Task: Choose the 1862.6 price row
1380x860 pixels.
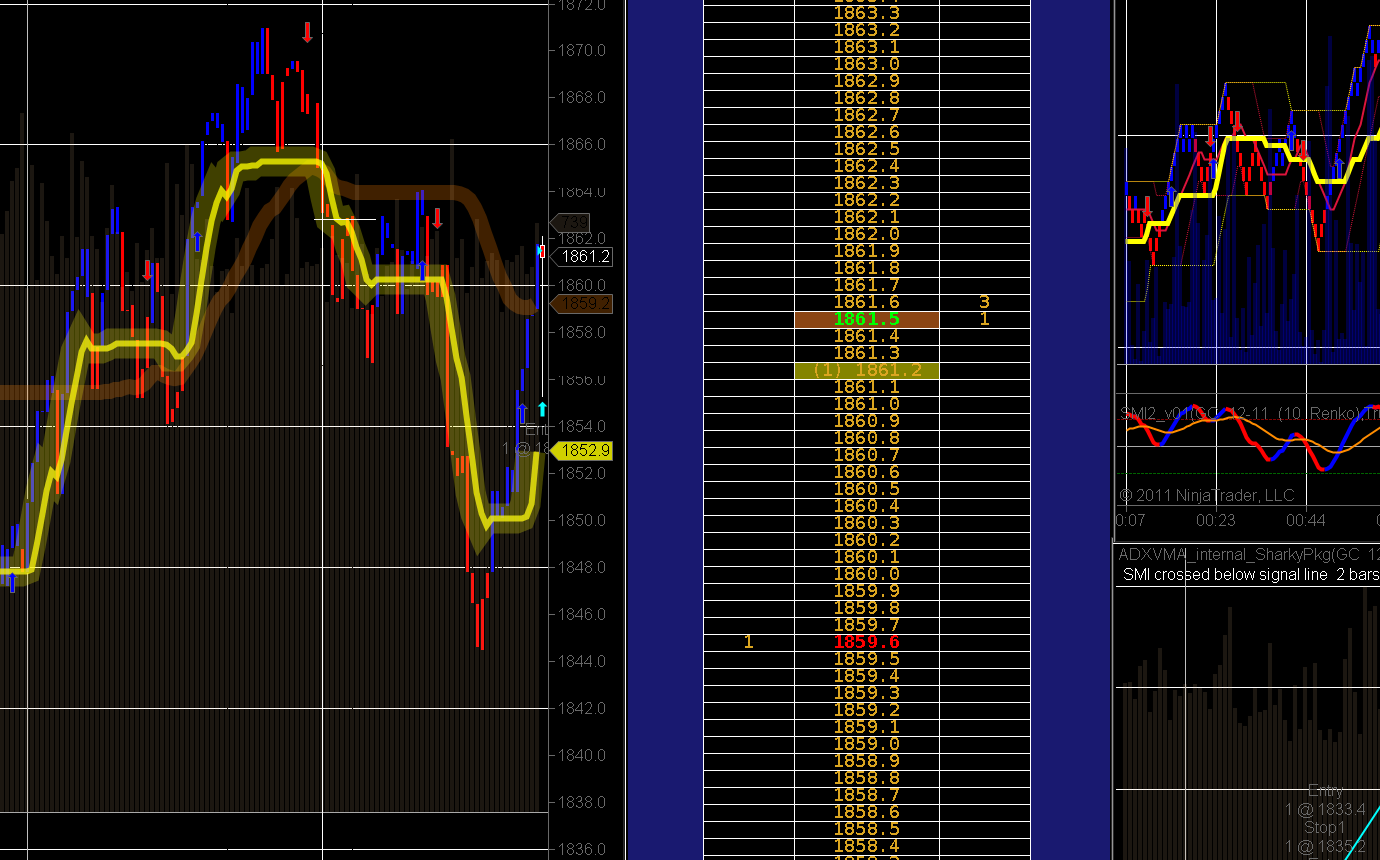Action: point(866,132)
